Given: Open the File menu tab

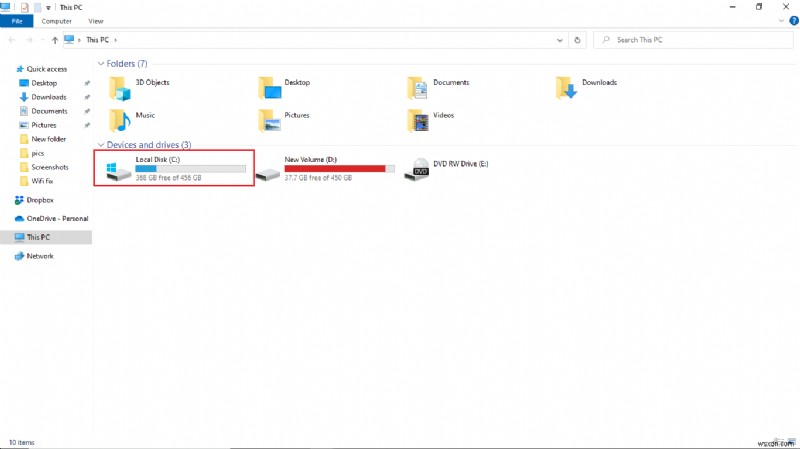Looking at the screenshot, I should click(x=17, y=21).
